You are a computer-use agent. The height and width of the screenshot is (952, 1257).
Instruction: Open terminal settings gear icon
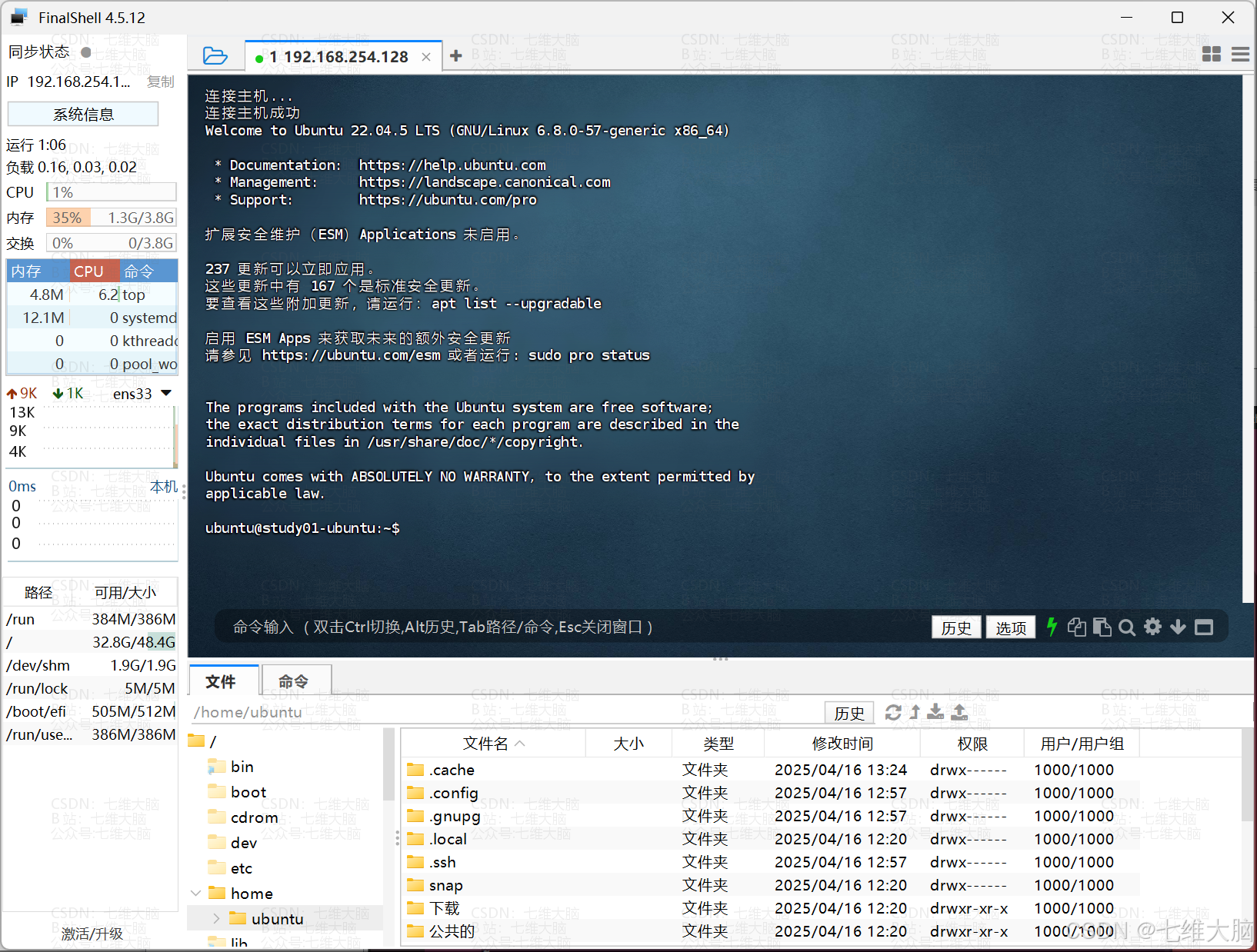pyautogui.click(x=1152, y=627)
